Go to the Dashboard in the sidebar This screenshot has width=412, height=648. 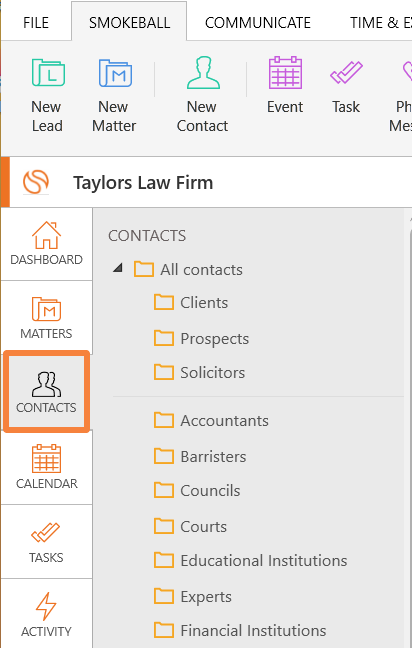pos(46,244)
